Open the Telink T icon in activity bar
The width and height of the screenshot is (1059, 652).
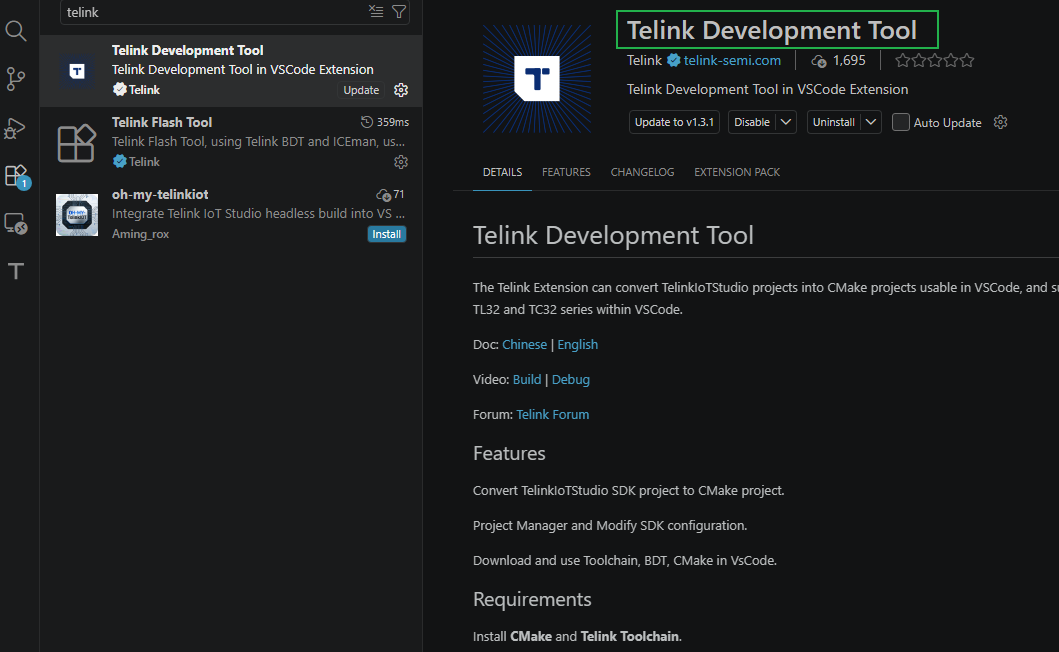(16, 272)
